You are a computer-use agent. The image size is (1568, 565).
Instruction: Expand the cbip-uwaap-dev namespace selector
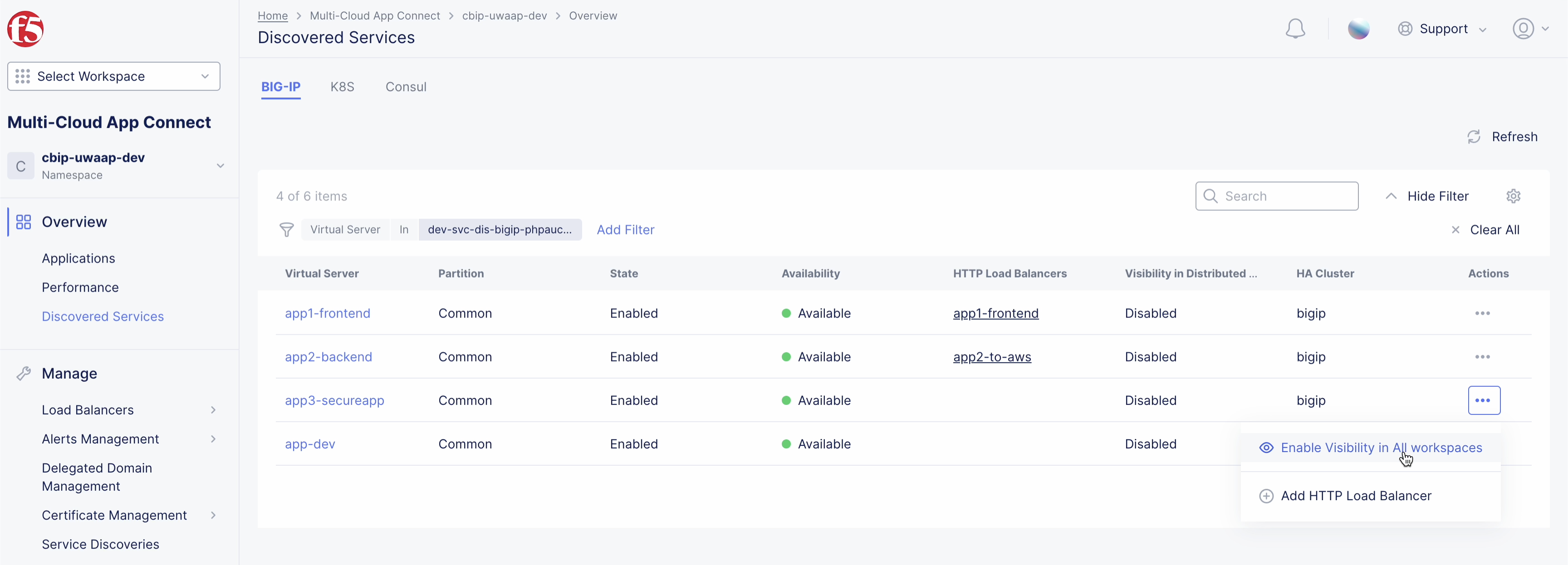[220, 166]
